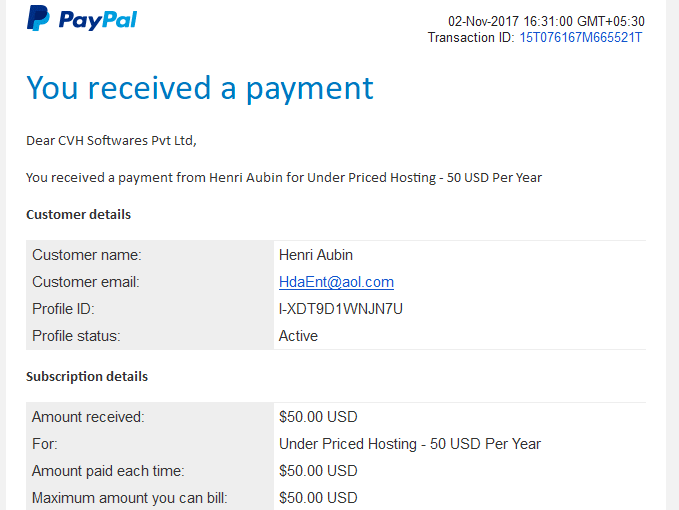Click the Dear CVH Softwares Pvt Ltd greeting
Image resolution: width=679 pixels, height=510 pixels.
(111, 141)
